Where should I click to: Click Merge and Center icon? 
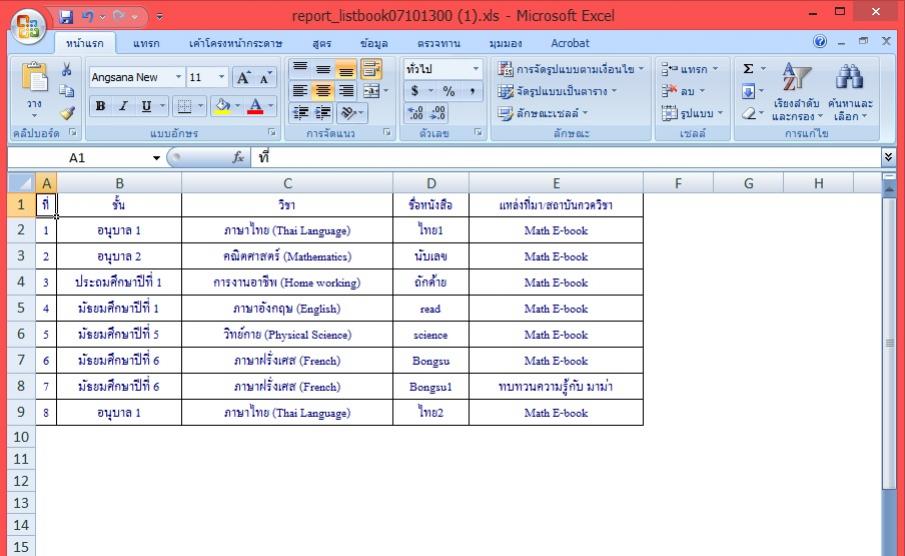tap(371, 91)
